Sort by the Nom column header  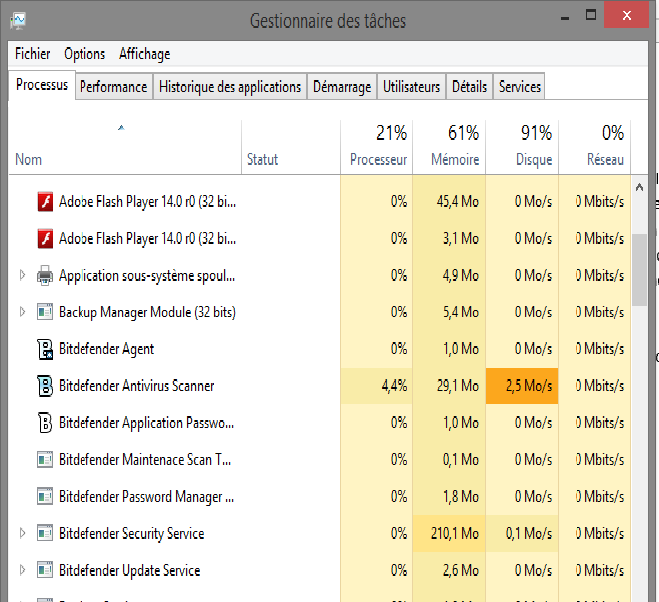click(124, 147)
